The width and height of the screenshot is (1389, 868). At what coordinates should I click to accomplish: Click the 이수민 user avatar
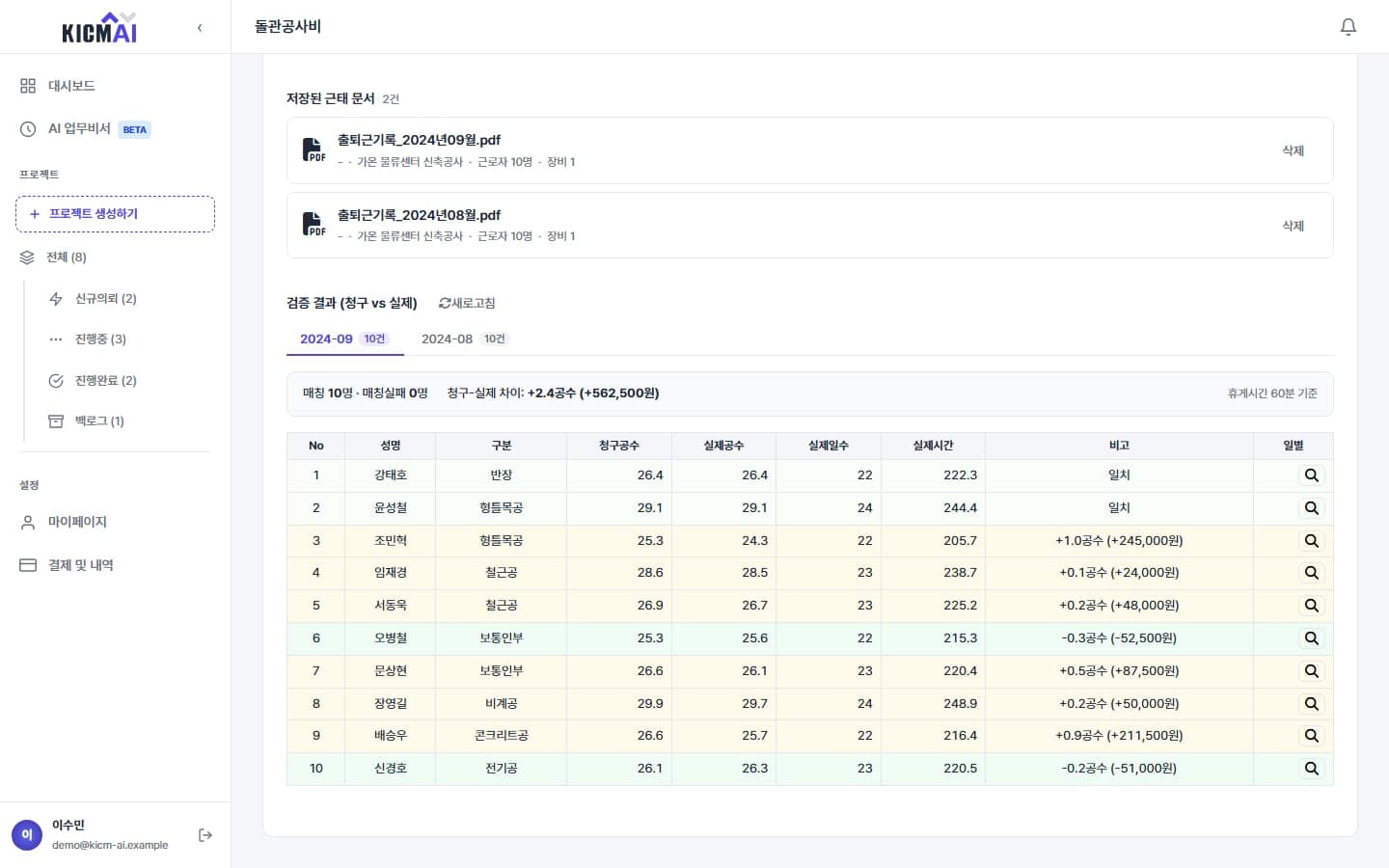pos(27,835)
